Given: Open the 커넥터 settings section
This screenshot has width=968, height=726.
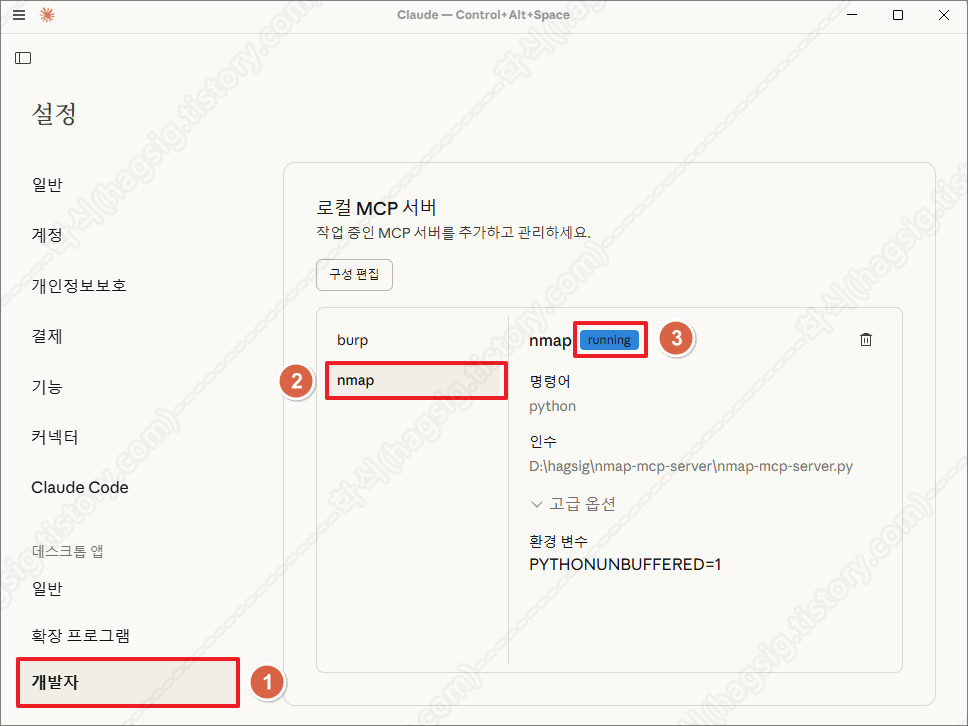Looking at the screenshot, I should 55,437.
